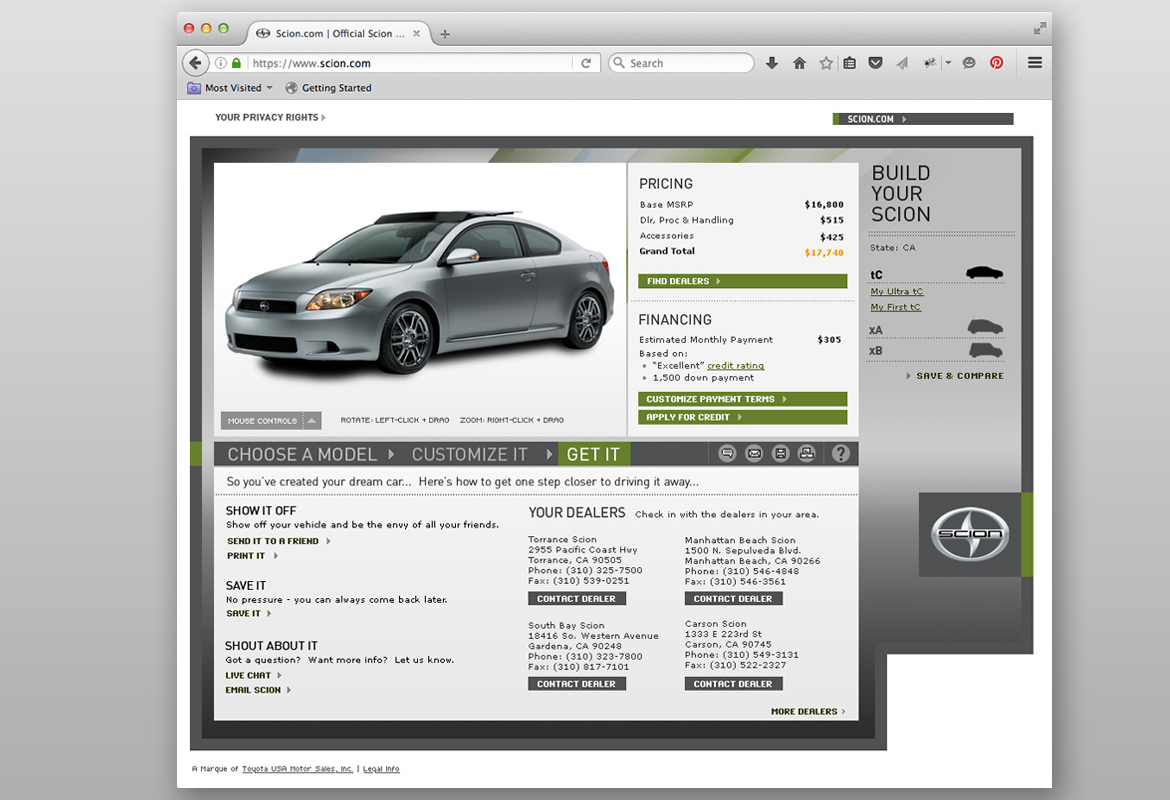This screenshot has height=800, width=1170.
Task: Click the Scion logo badge
Action: coord(970,534)
